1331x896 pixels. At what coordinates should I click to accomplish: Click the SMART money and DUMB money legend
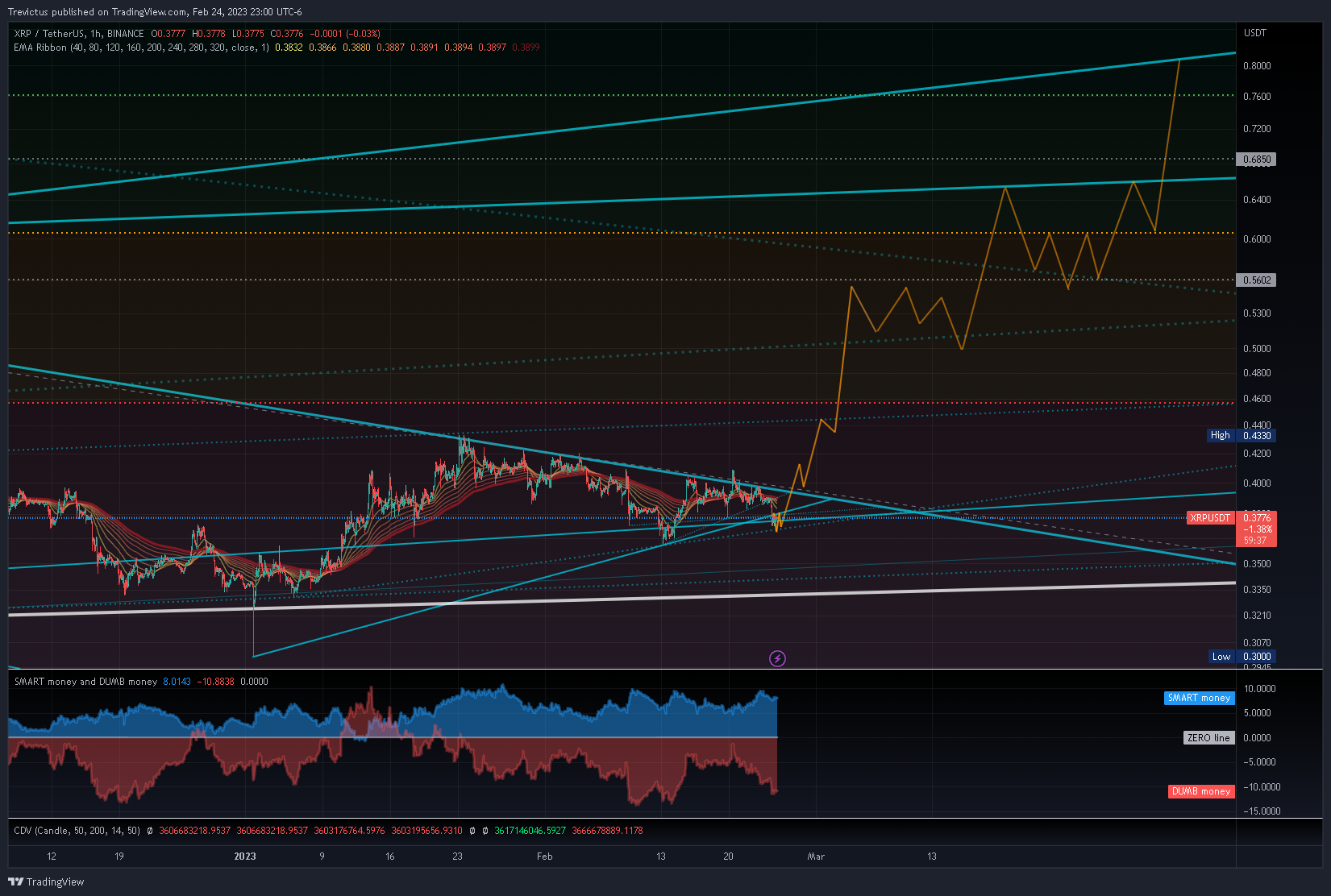[x=85, y=682]
